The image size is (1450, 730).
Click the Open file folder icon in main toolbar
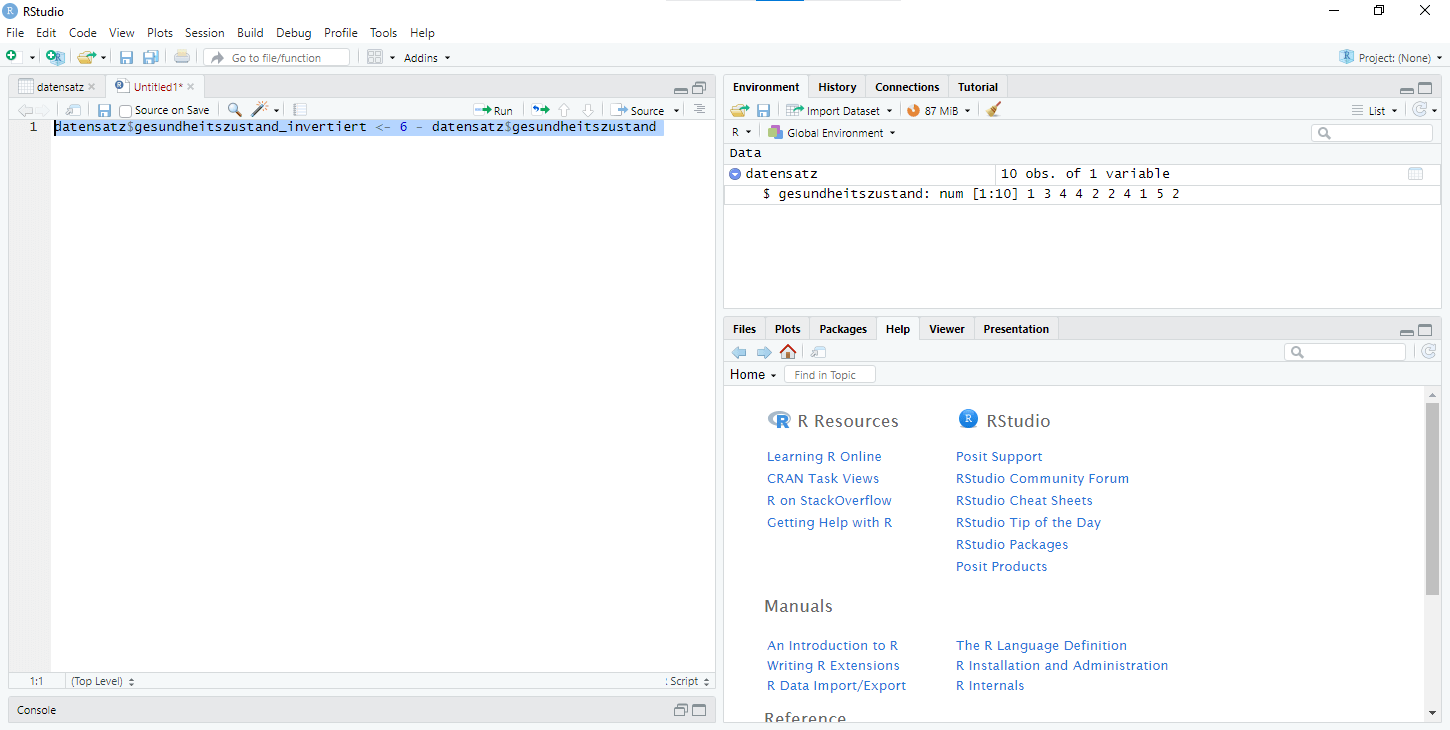87,57
